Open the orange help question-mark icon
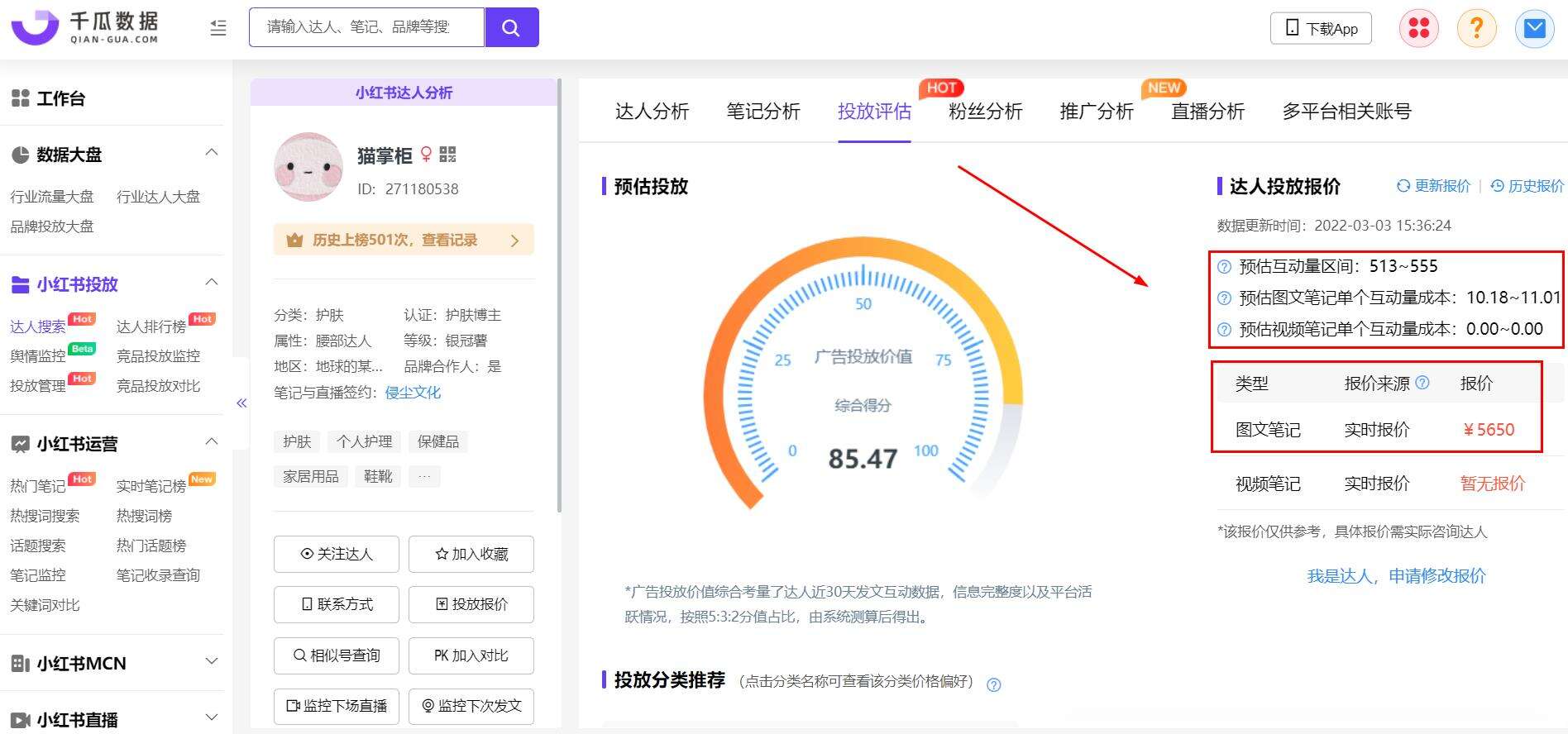 tap(1477, 28)
